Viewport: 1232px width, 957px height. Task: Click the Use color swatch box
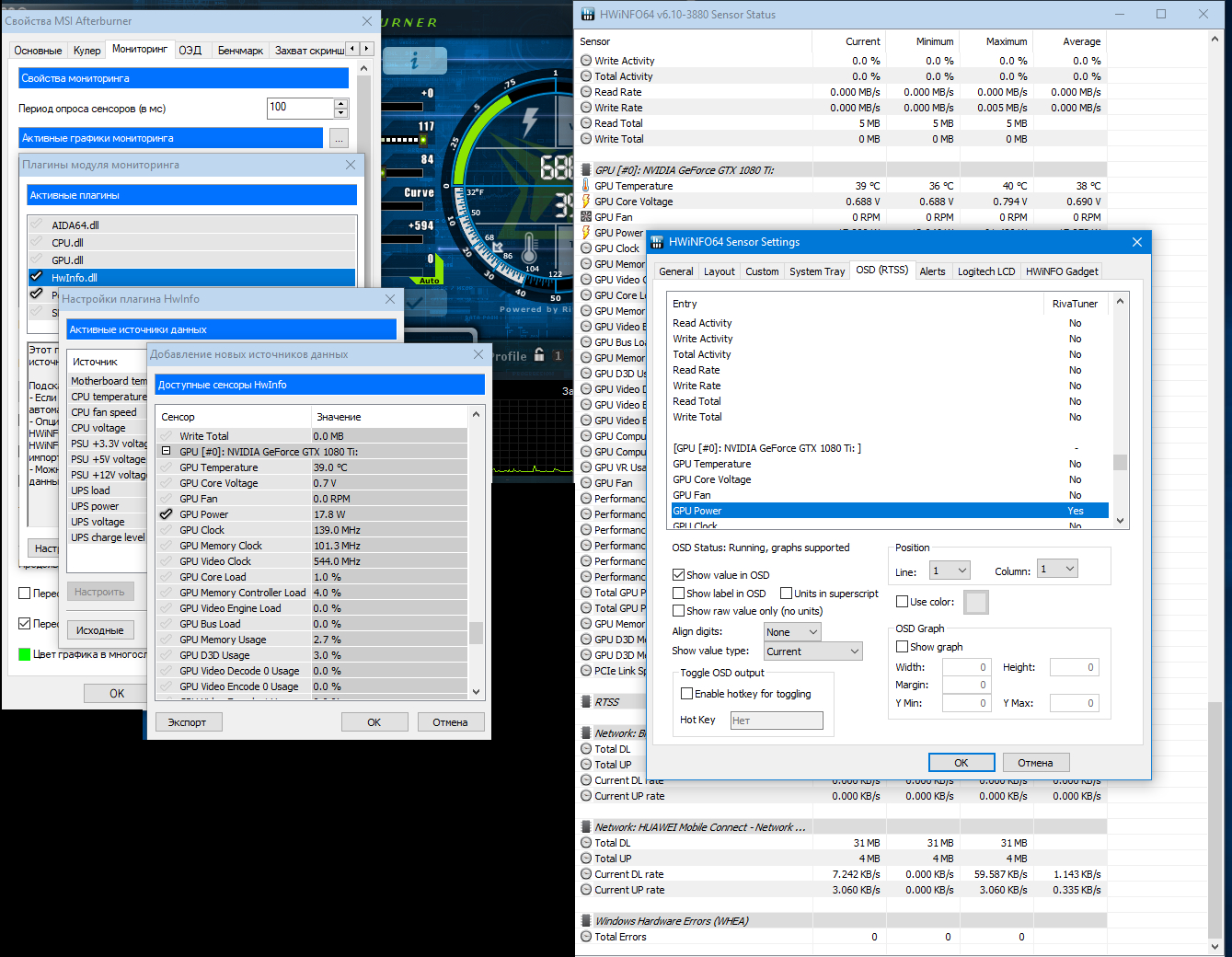click(x=976, y=602)
